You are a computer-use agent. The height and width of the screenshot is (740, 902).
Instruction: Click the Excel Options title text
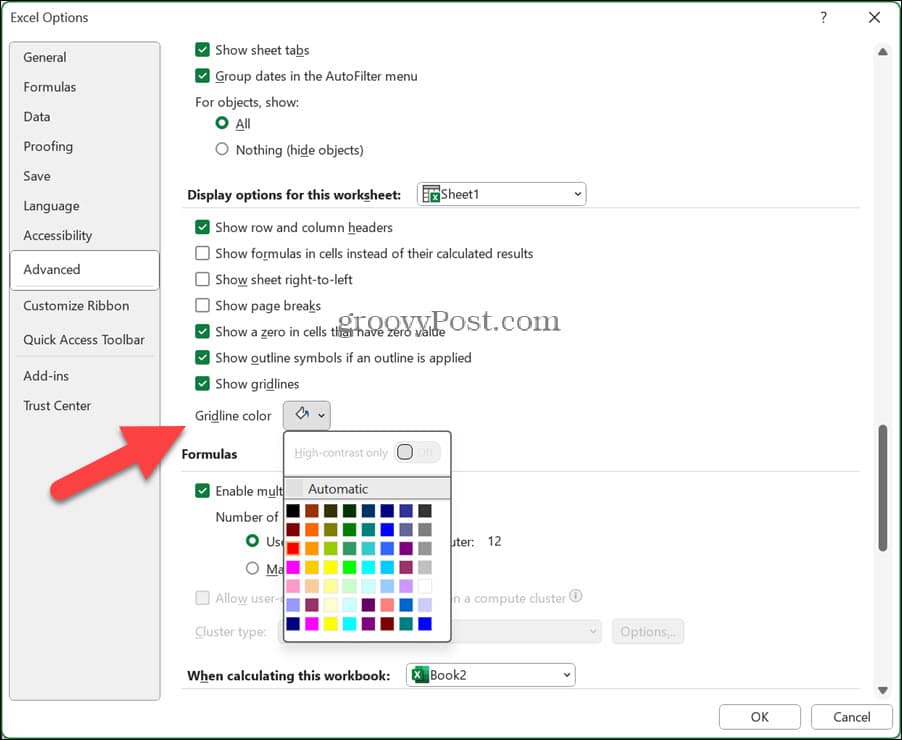tap(49, 18)
